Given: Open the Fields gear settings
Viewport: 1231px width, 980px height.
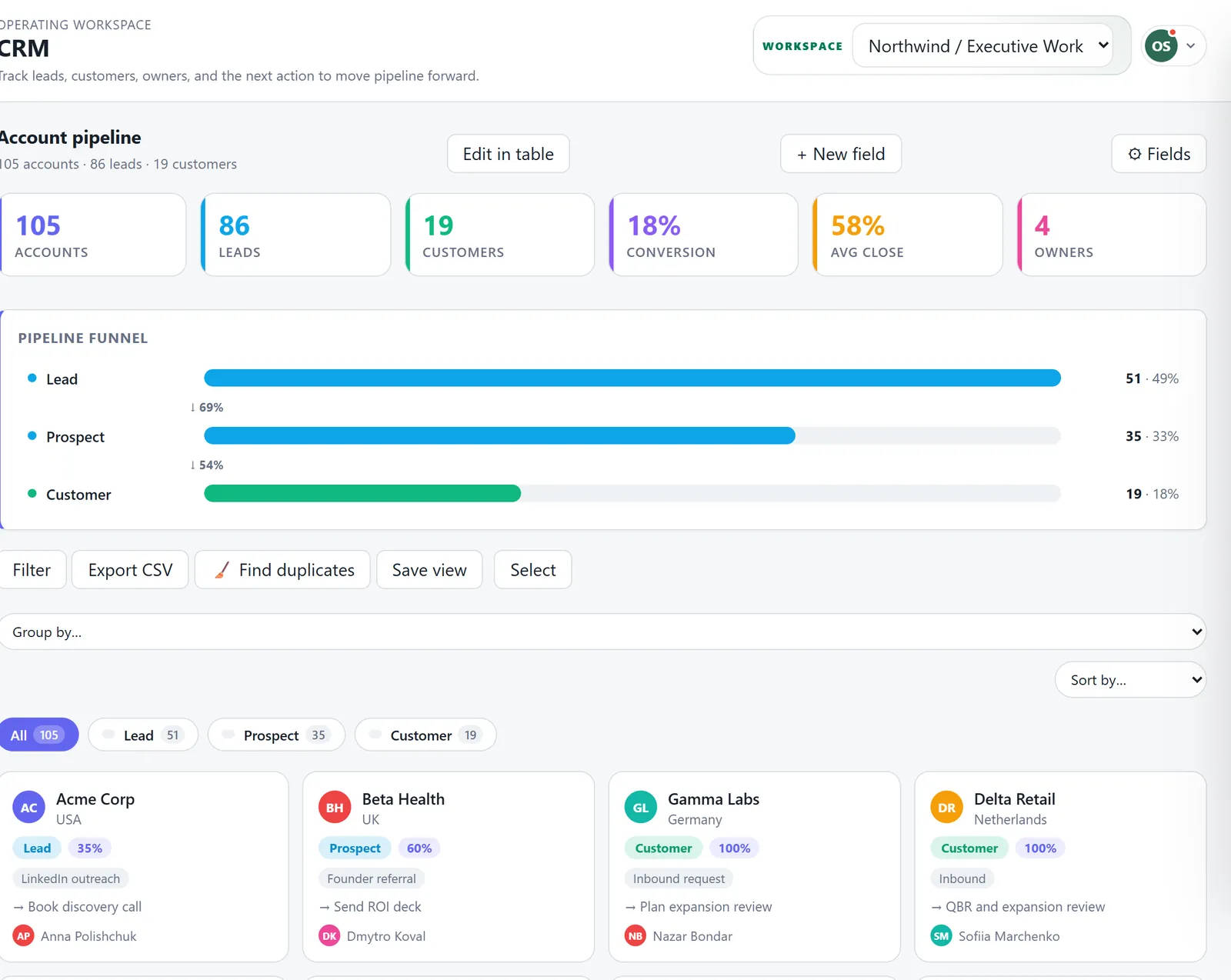Looking at the screenshot, I should click(x=1159, y=154).
